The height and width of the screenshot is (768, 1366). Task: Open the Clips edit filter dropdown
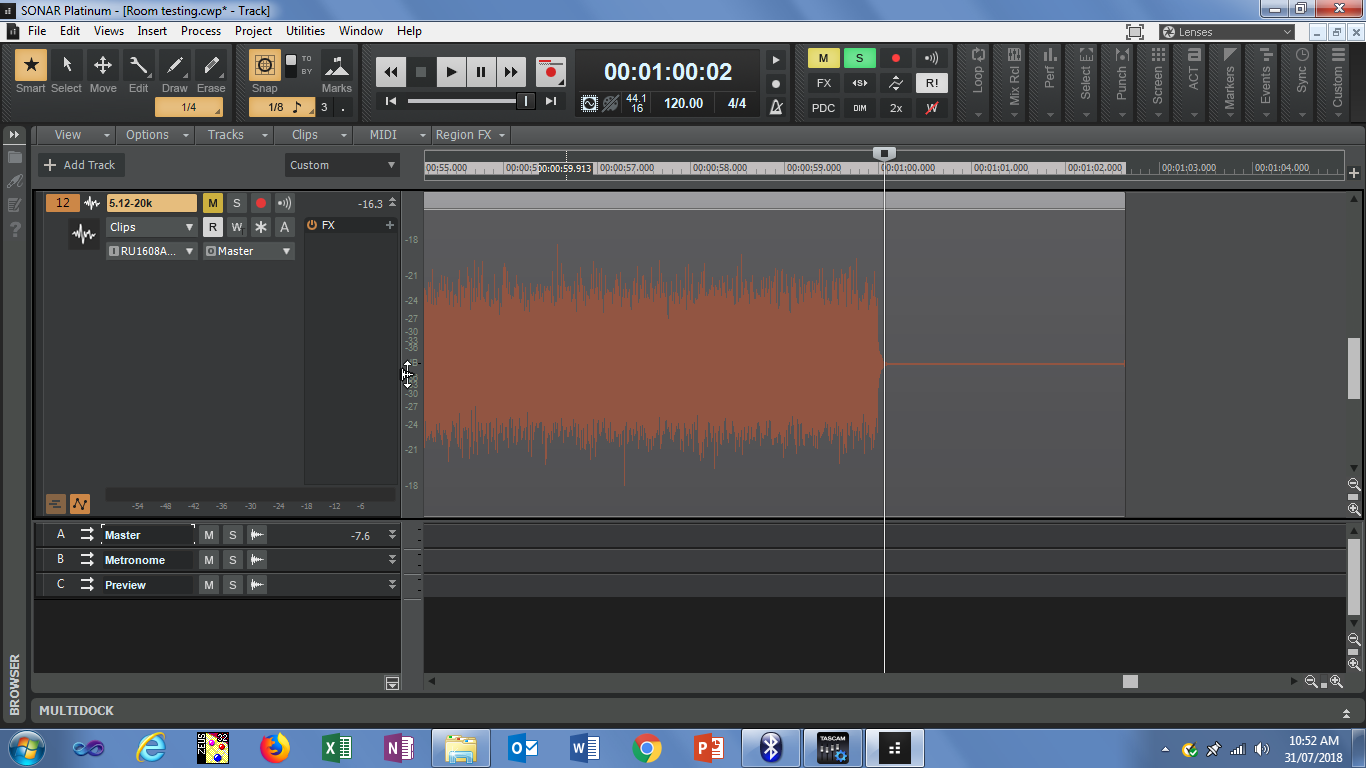pyautogui.click(x=152, y=227)
